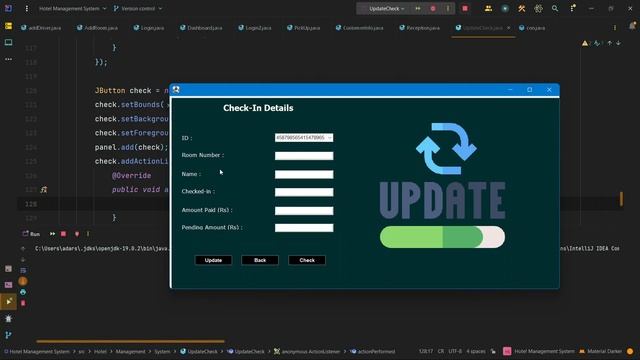Go to previous highlighted problem arrow
Viewport: 640px width, 360px height.
coord(609,43)
